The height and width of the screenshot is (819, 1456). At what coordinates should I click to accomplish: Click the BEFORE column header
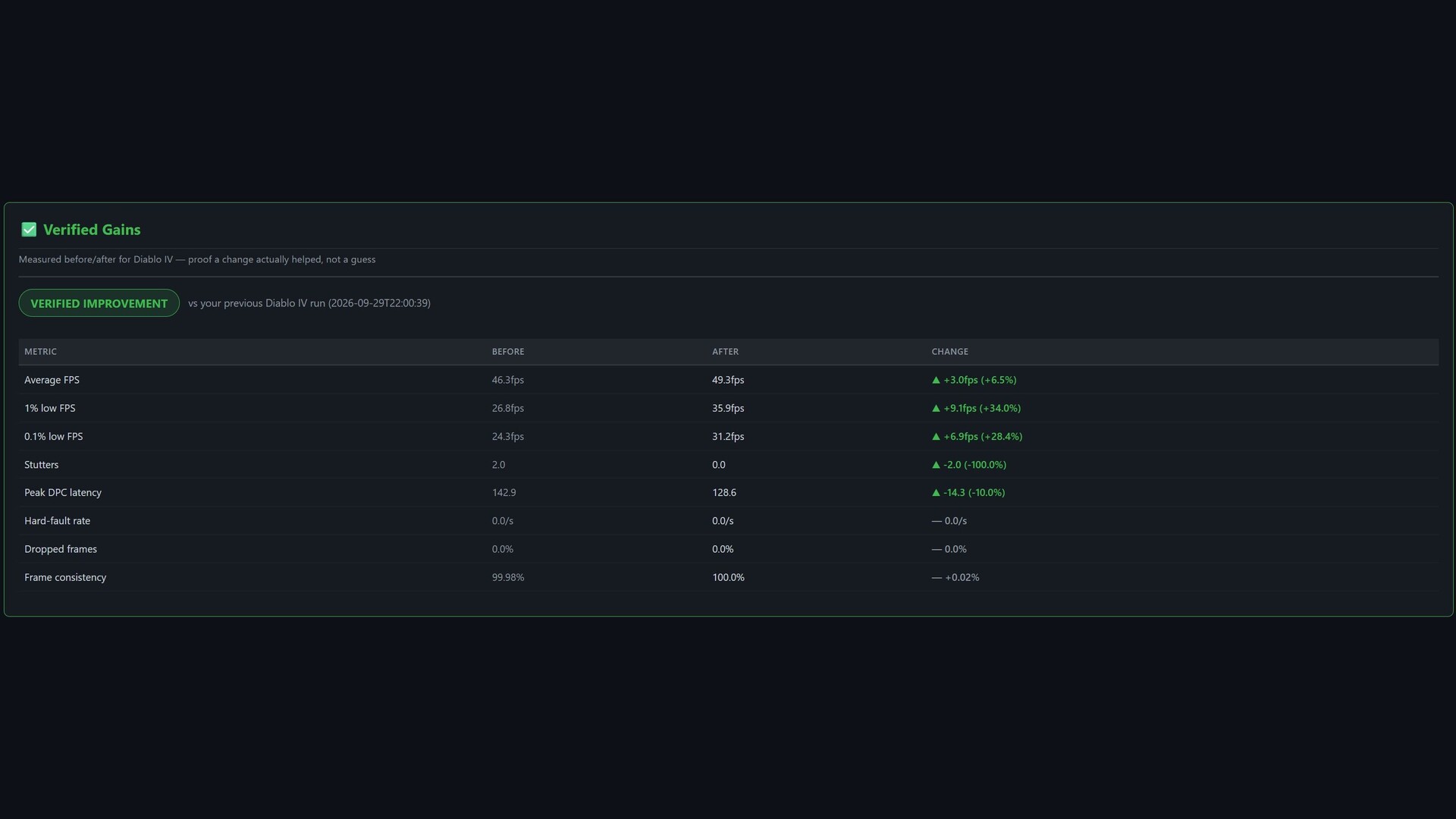click(508, 352)
